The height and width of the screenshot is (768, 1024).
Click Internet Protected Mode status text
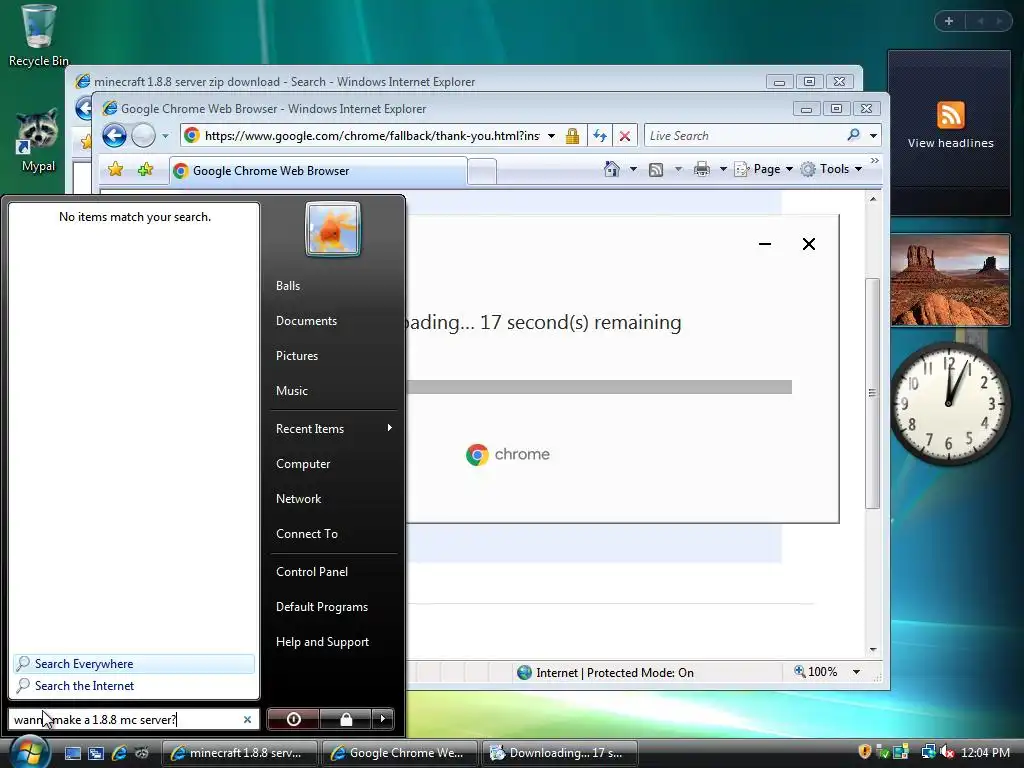pos(615,673)
